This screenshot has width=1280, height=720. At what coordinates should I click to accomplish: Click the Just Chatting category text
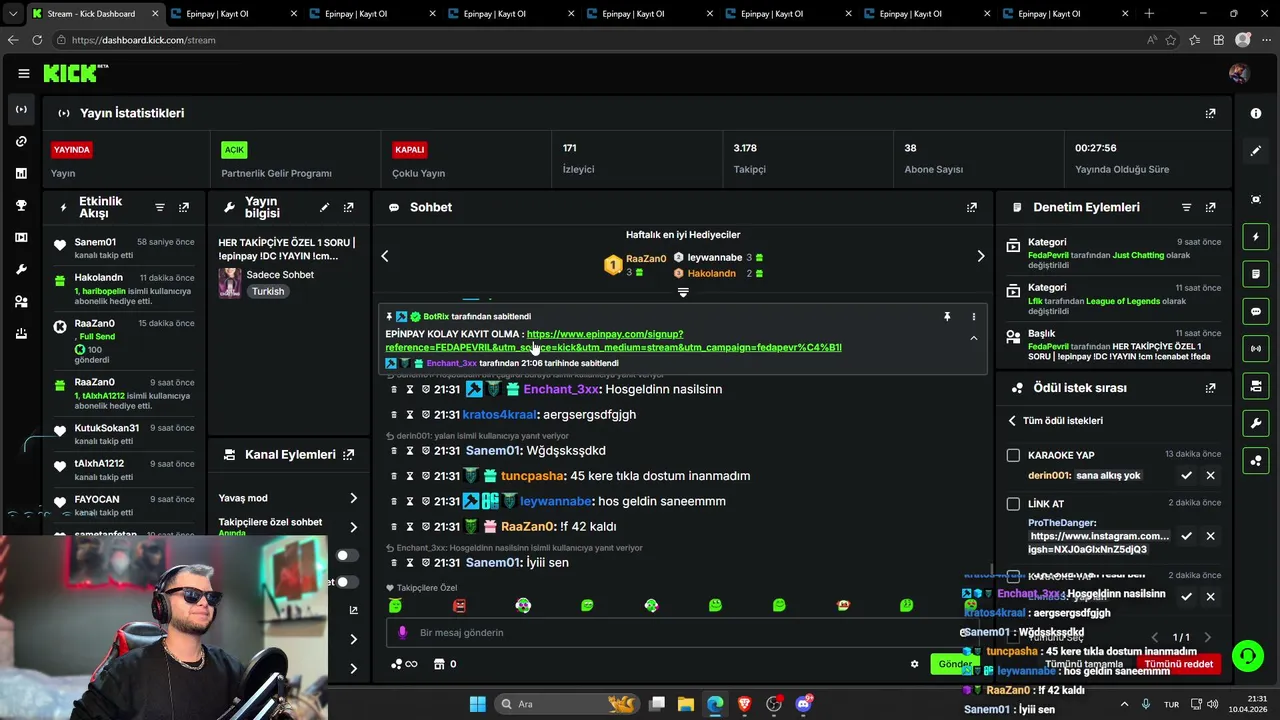(1138, 256)
